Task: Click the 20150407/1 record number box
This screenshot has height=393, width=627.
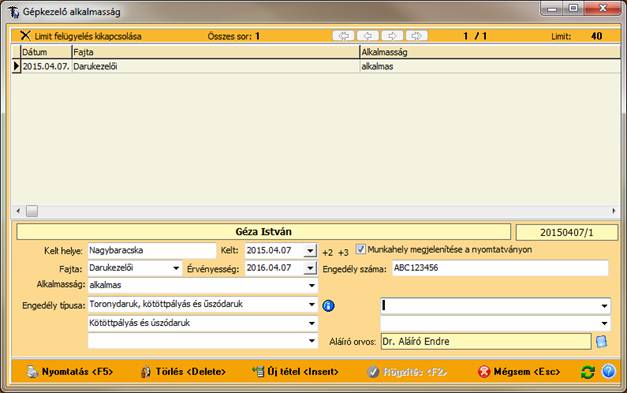Action: (567, 232)
